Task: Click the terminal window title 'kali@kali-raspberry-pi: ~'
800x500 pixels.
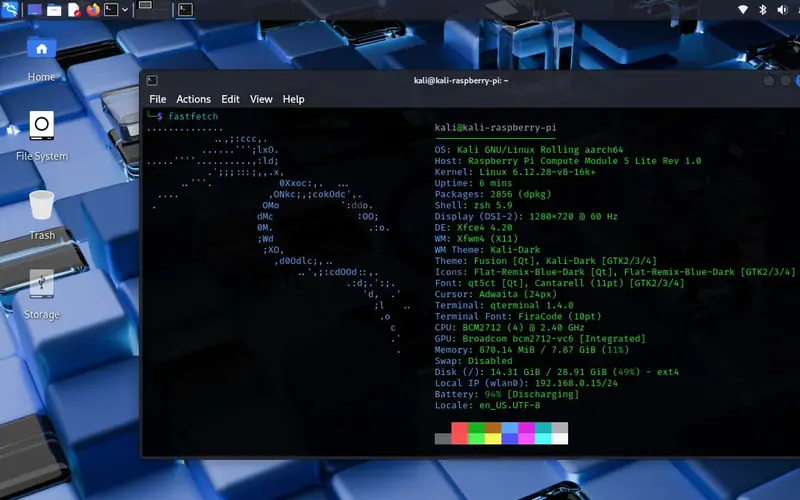Action: 461,81
